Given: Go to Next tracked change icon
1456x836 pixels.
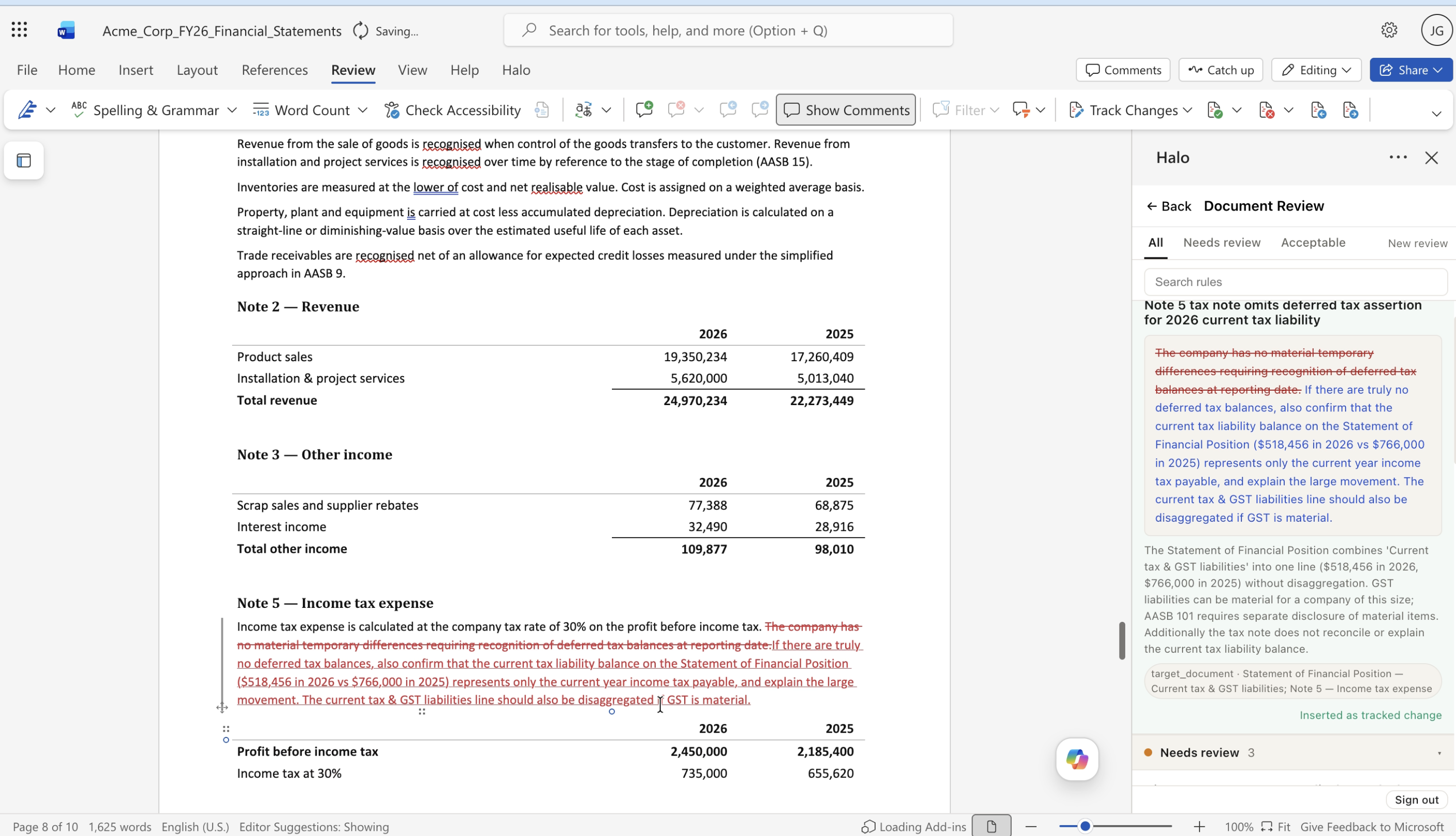Looking at the screenshot, I should point(1350,110).
